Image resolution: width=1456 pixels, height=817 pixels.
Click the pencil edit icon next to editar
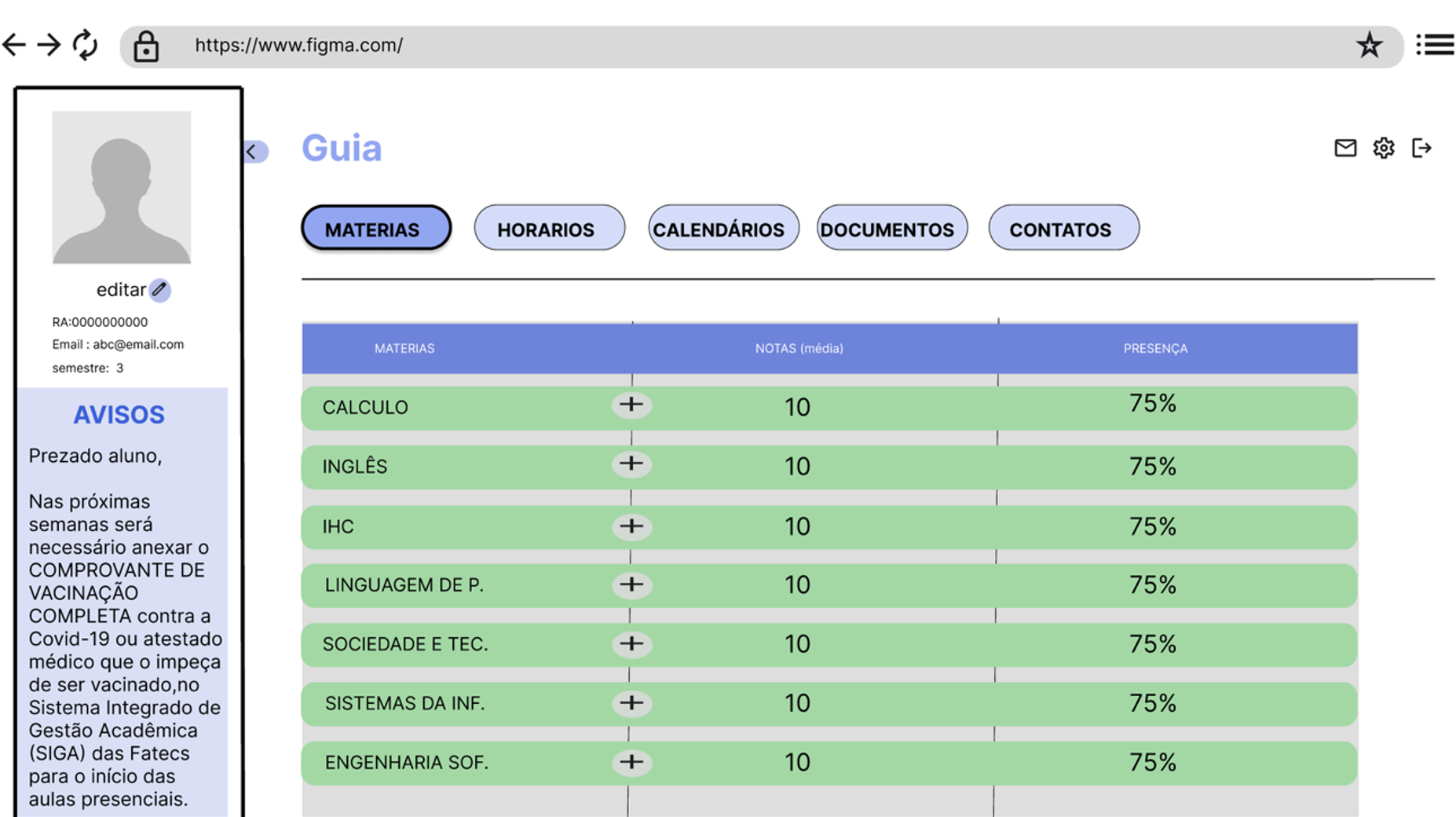(160, 290)
